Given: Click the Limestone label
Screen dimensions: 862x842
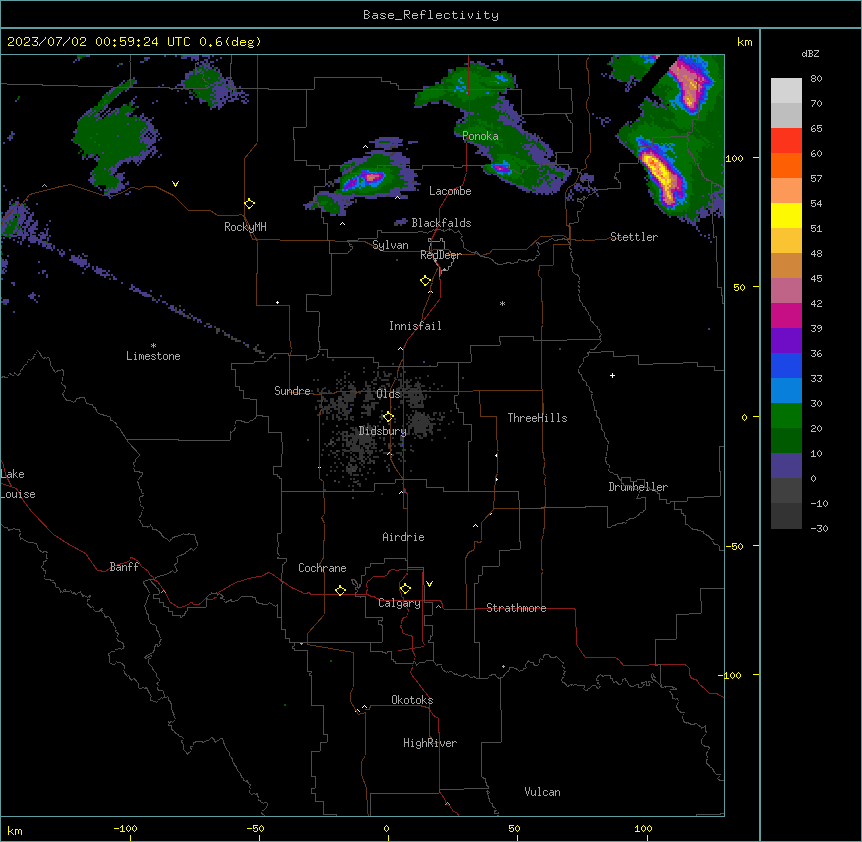Looking at the screenshot, I should click(x=153, y=356).
